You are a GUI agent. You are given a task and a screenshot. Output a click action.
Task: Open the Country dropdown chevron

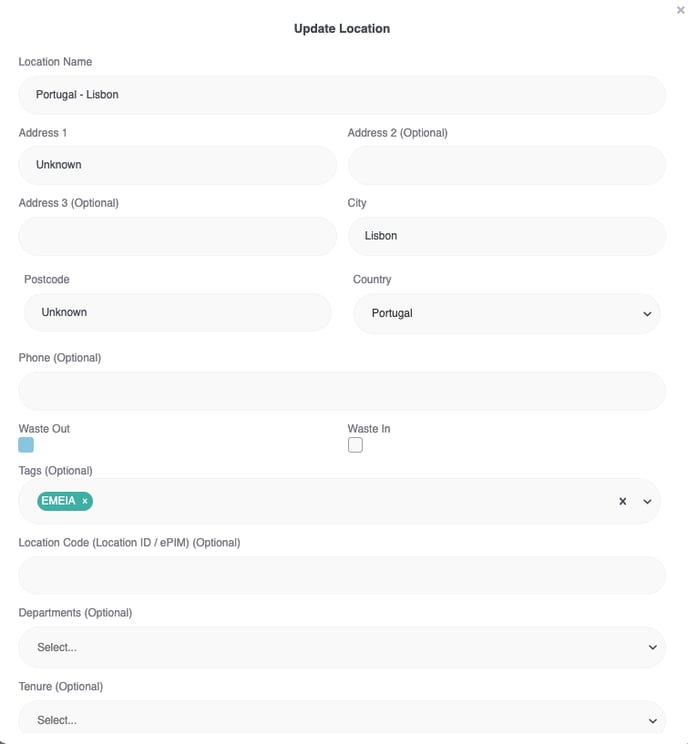click(x=647, y=314)
